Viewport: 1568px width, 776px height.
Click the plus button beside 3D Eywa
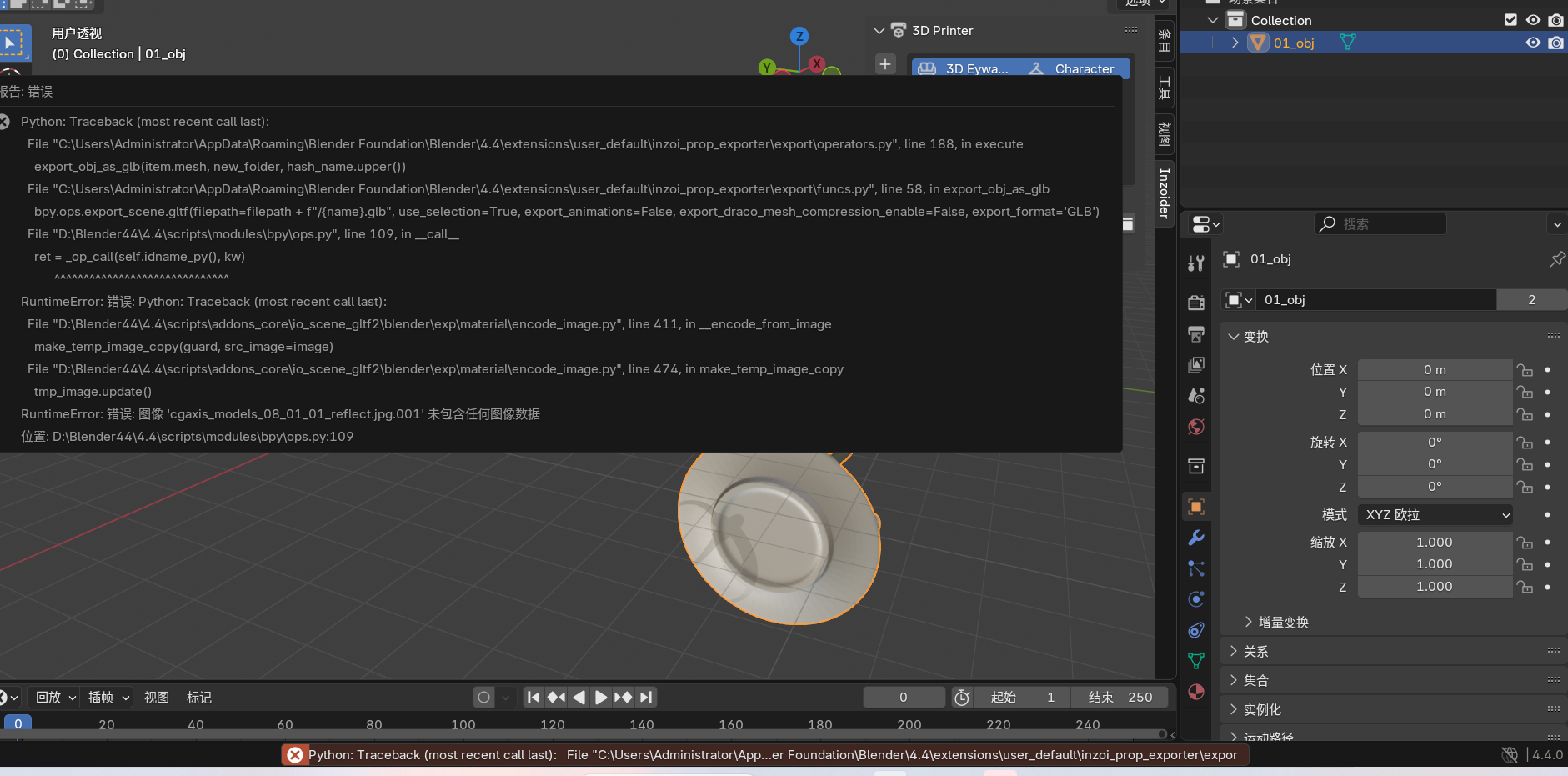click(885, 64)
